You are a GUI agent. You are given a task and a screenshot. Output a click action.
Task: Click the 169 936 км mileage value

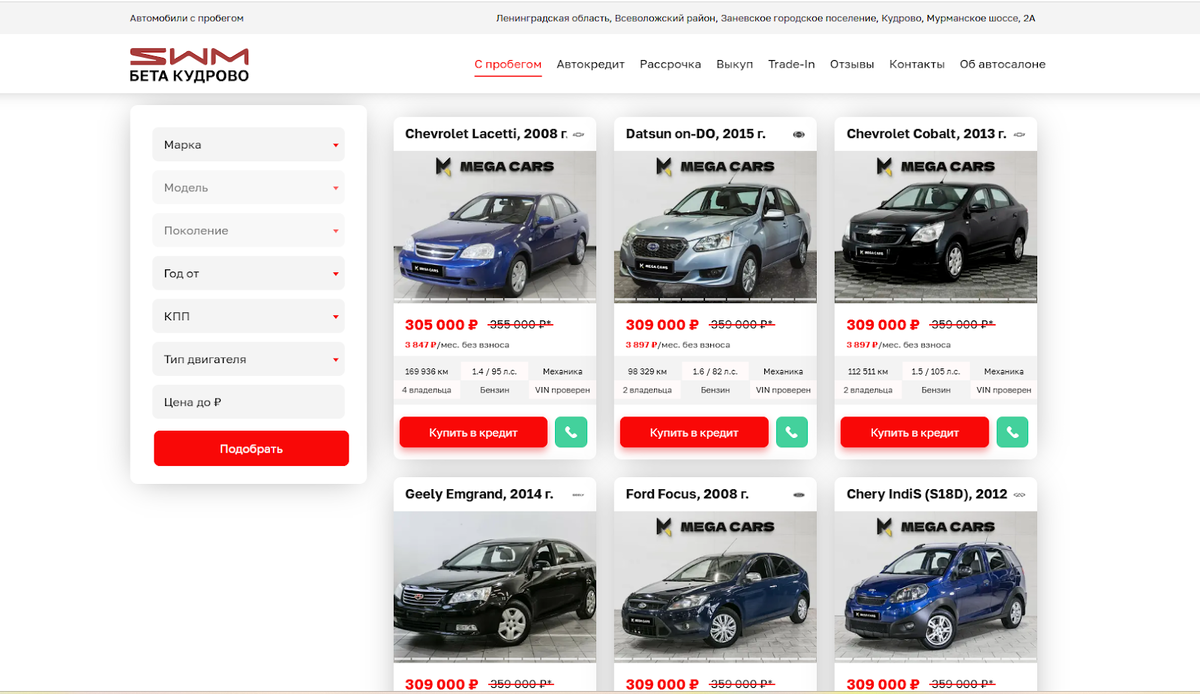coord(427,371)
